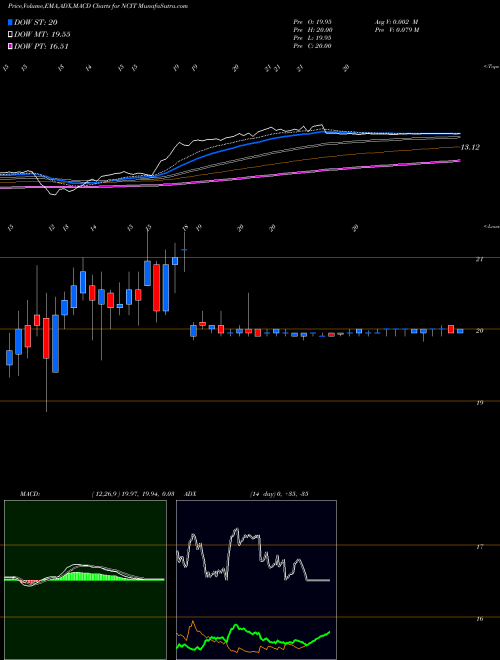Select the 'DOW MT: 19.55' legend text
Screen dimensions: 500x660
42,35
